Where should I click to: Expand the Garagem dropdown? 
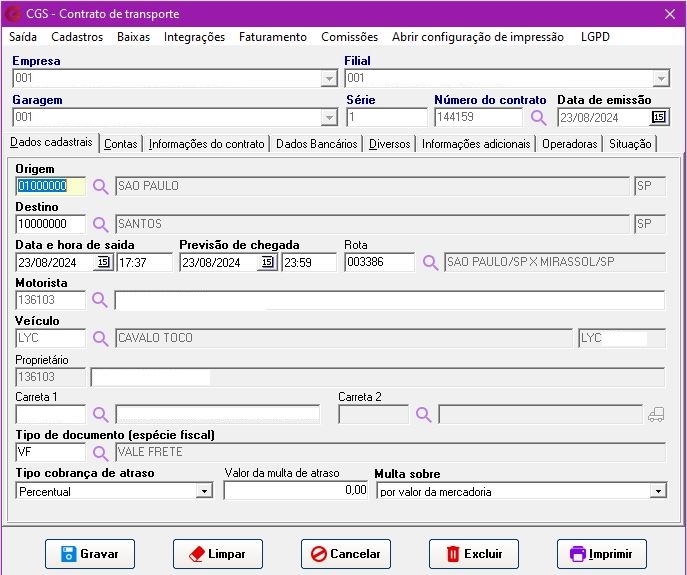coord(329,117)
